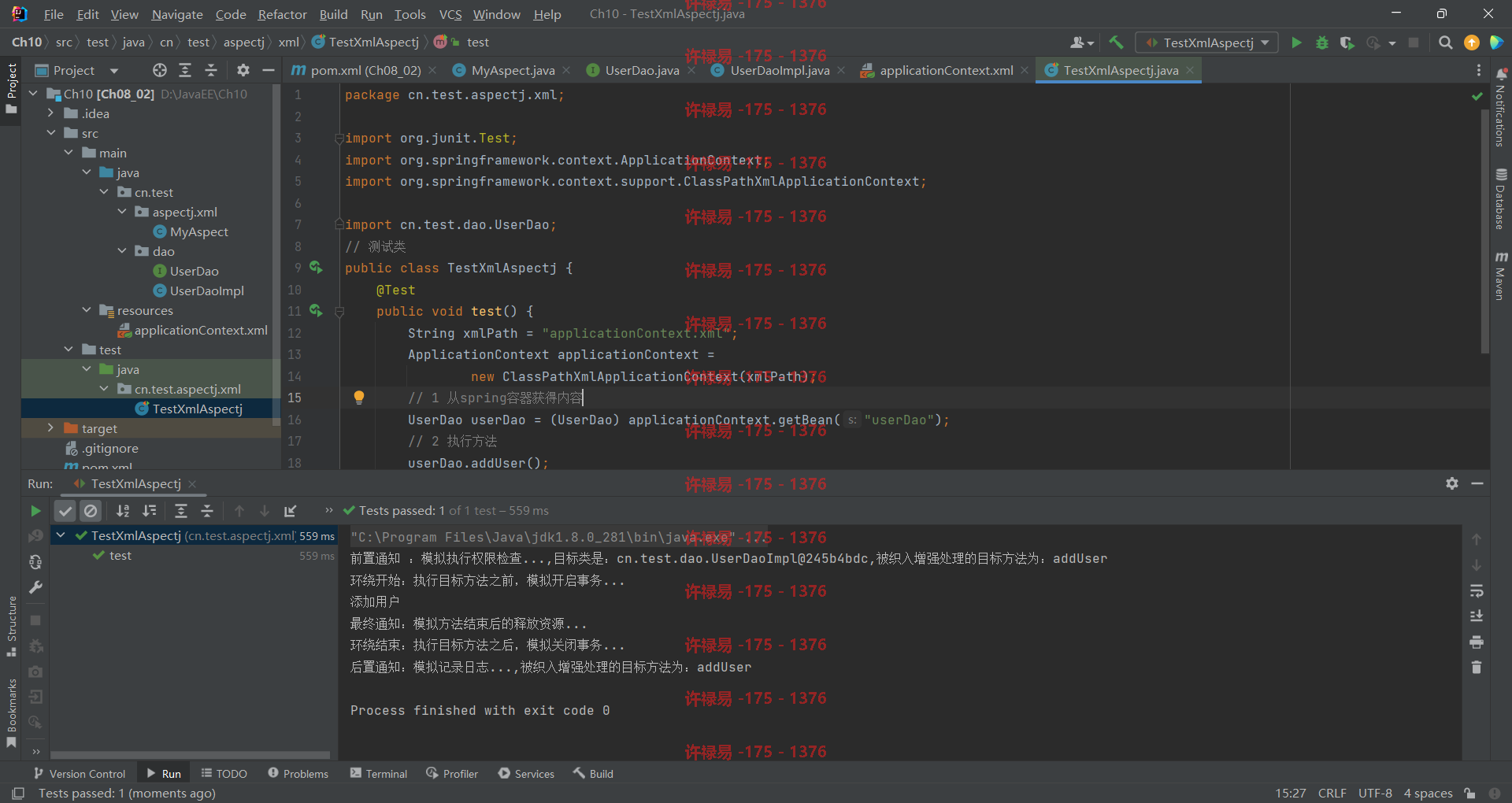Open Project panel settings gear
The width and height of the screenshot is (1512, 803).
coord(243,70)
